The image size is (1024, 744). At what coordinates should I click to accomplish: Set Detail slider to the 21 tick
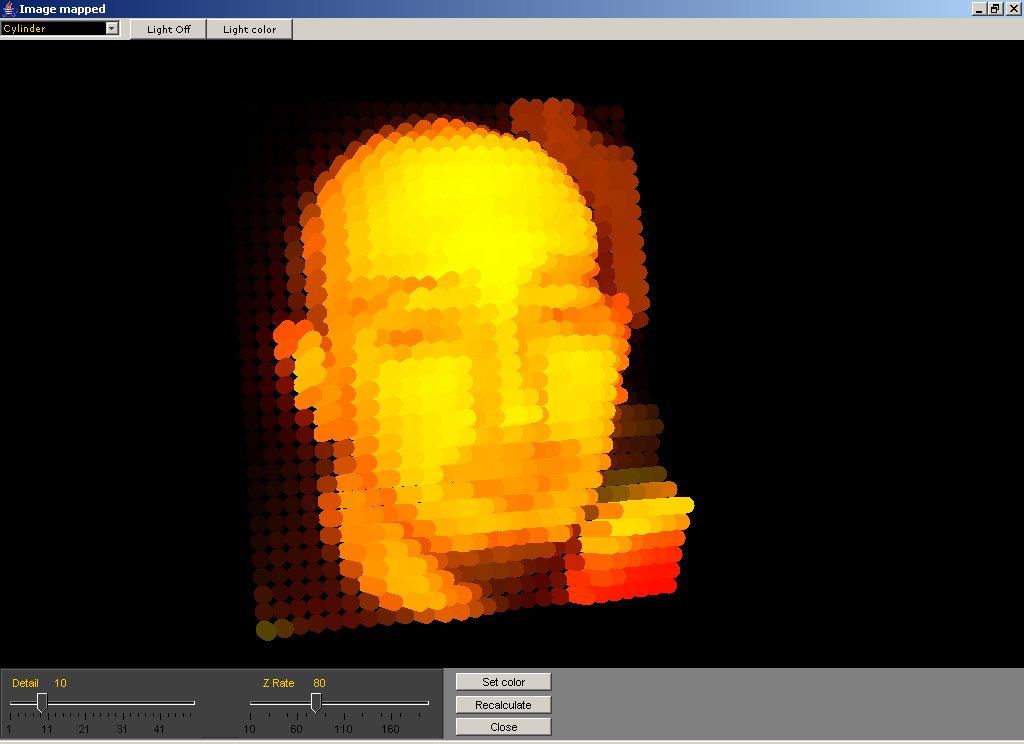pyautogui.click(x=84, y=704)
